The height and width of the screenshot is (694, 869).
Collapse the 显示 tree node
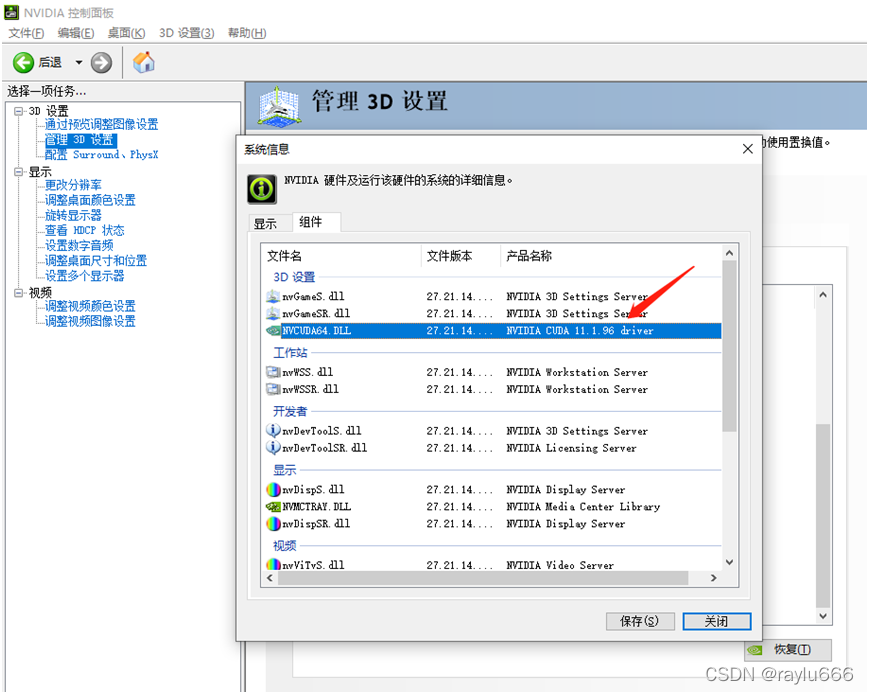(x=19, y=172)
